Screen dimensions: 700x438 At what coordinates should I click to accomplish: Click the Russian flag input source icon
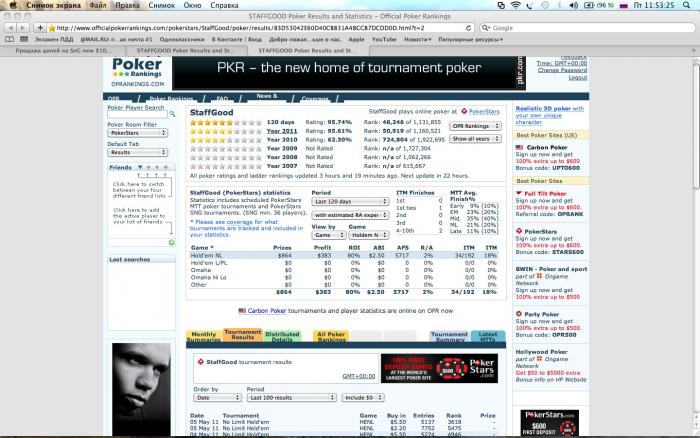624,5
